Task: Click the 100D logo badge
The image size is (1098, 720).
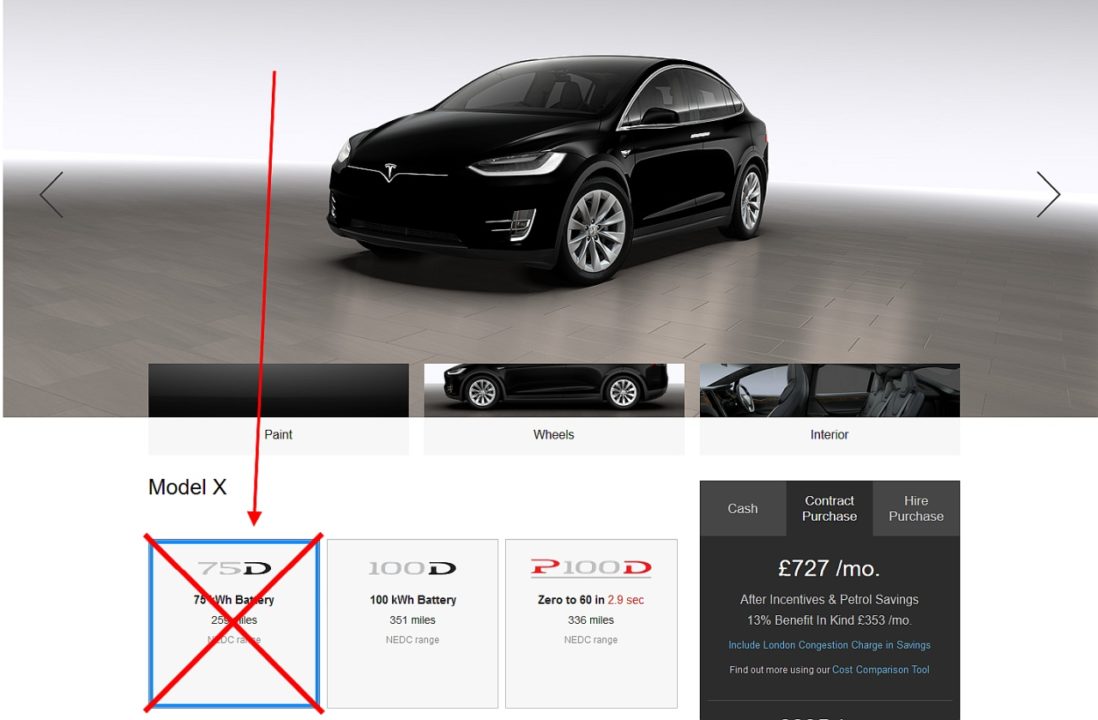Action: click(412, 568)
